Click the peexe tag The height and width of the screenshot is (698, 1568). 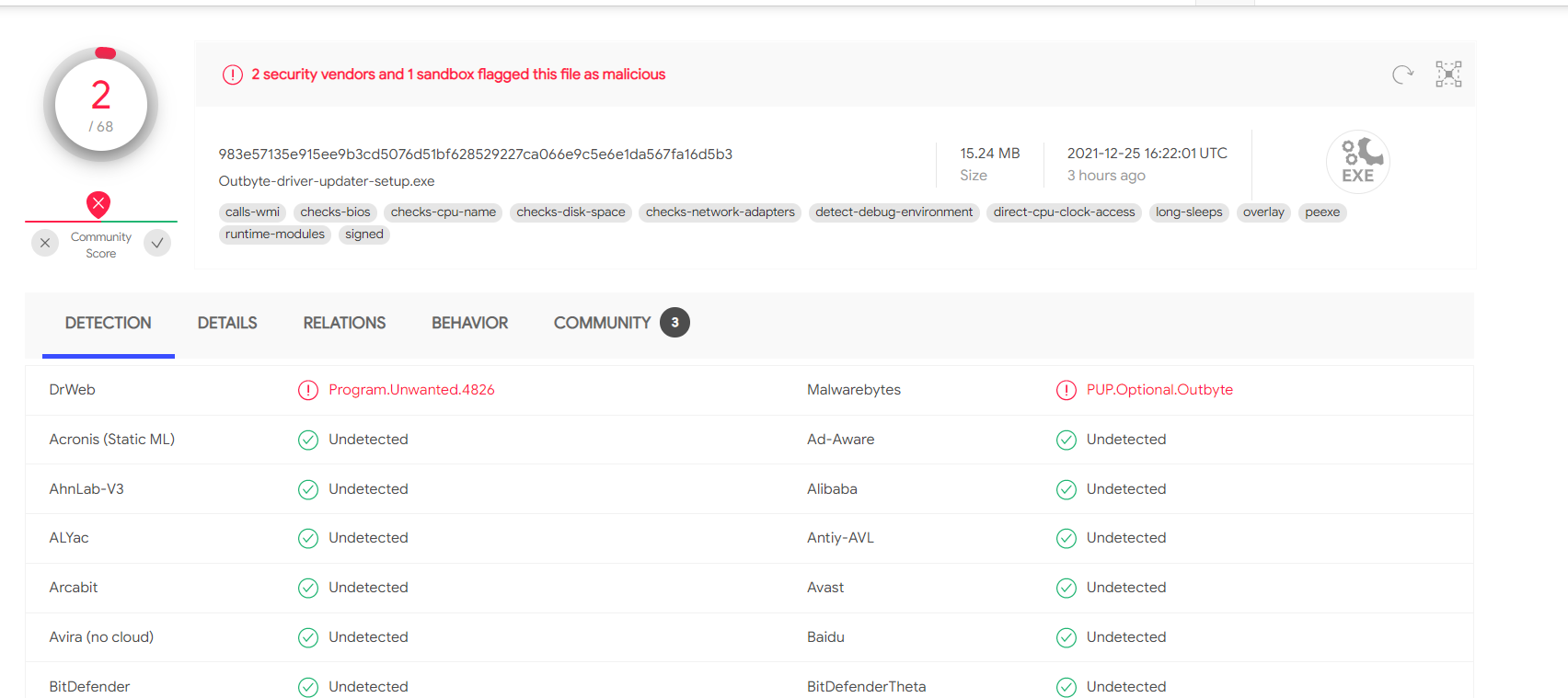(1322, 212)
